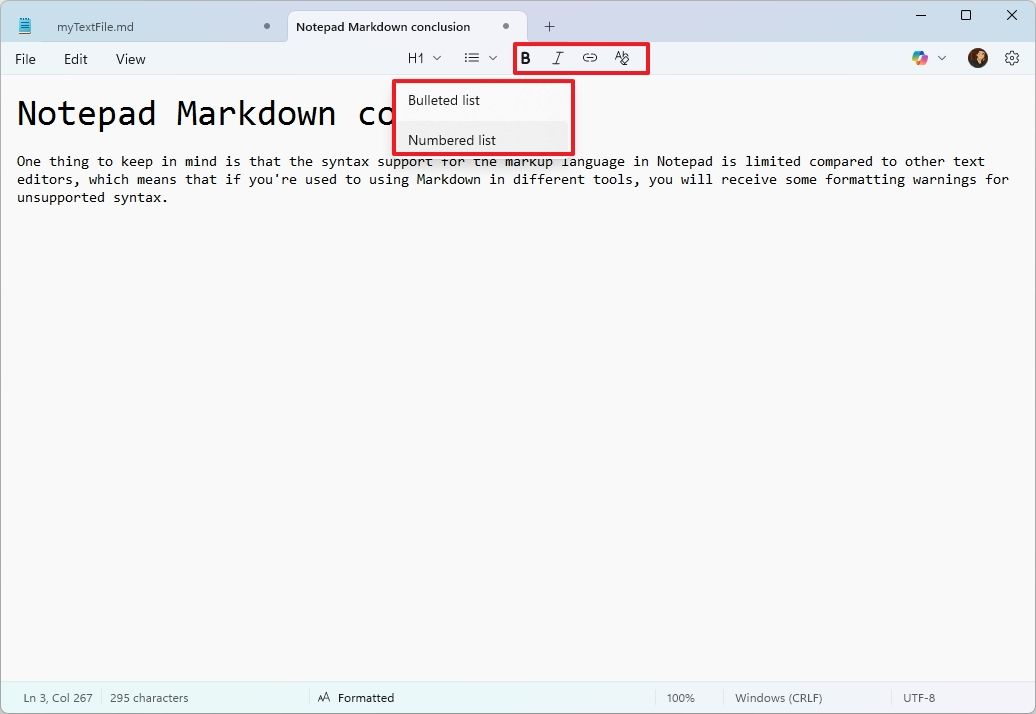Screen dimensions: 1036x714
Task: Insert a hyperlink using the link icon
Action: point(589,58)
